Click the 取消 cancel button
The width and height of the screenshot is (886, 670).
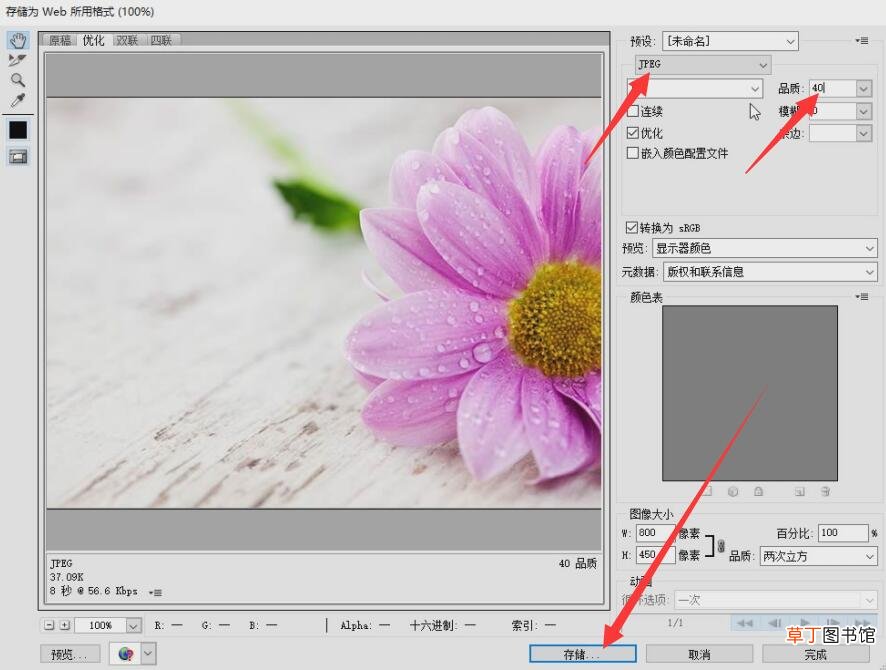click(x=699, y=654)
